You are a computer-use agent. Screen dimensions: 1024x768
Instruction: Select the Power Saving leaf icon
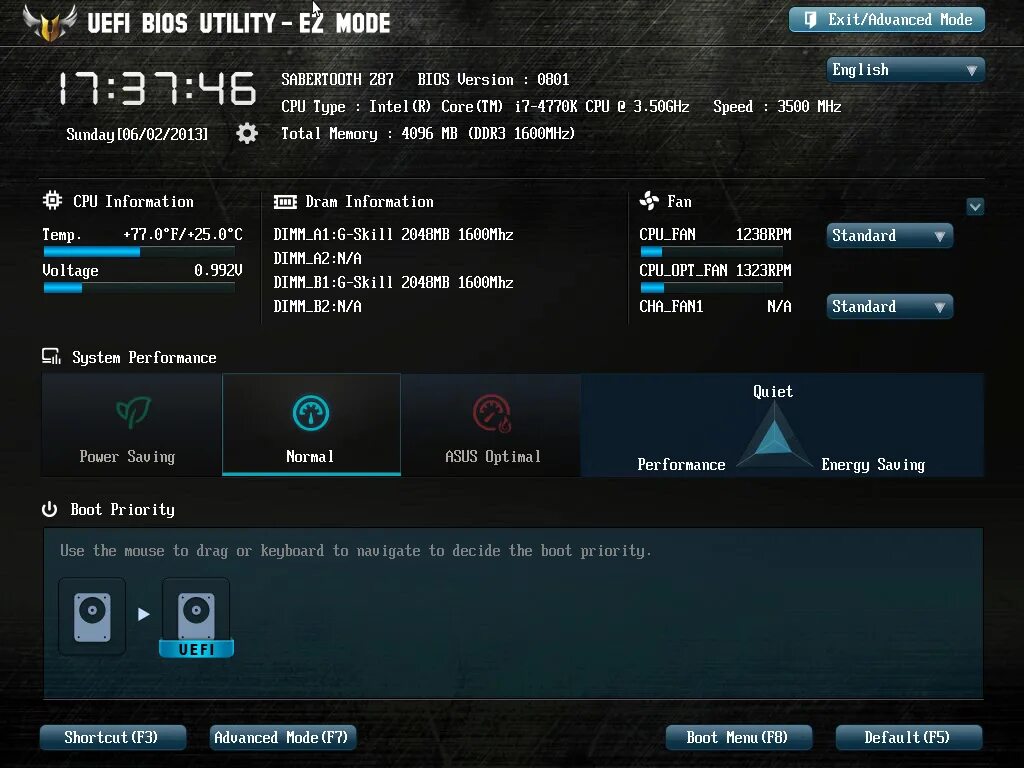[x=130, y=410]
